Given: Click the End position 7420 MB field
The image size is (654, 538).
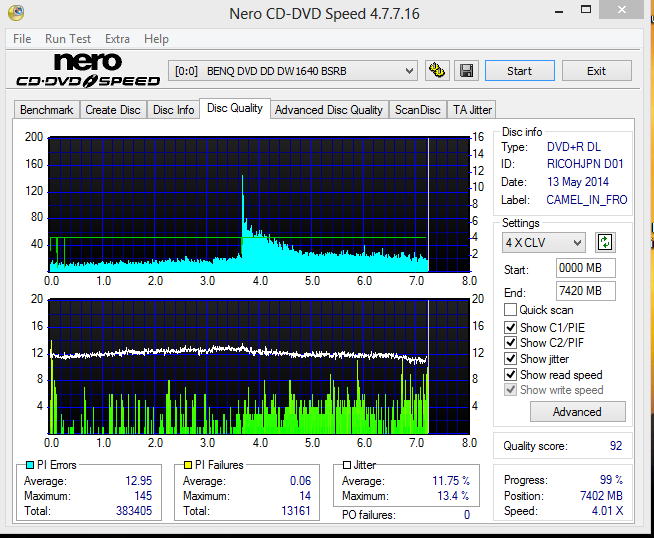Looking at the screenshot, I should pyautogui.click(x=586, y=291).
